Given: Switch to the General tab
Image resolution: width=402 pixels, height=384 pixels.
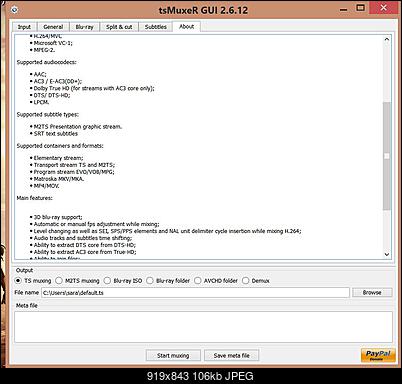Looking at the screenshot, I should point(53,27).
